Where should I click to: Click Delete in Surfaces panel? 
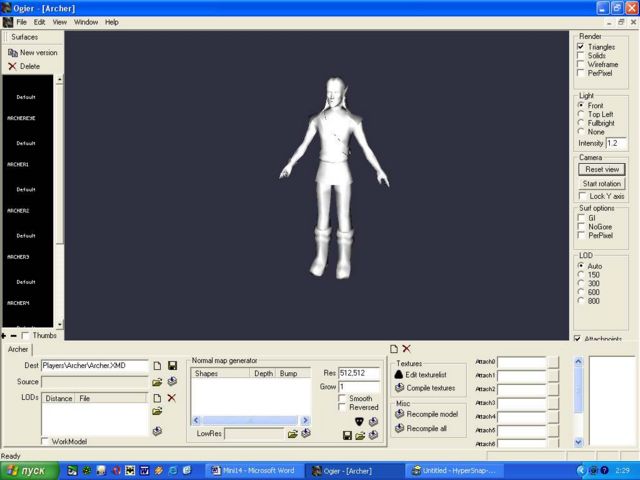24,66
